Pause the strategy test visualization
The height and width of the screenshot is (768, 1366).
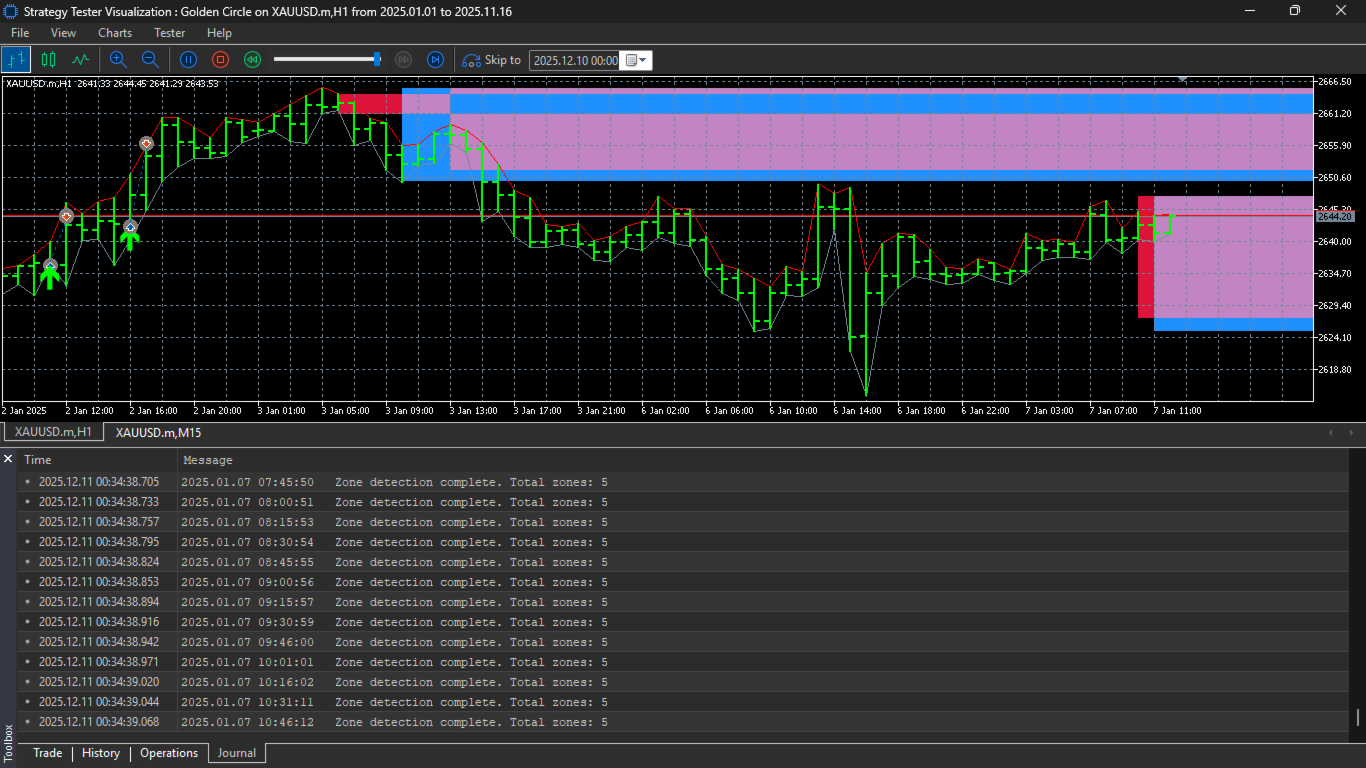[x=188, y=60]
